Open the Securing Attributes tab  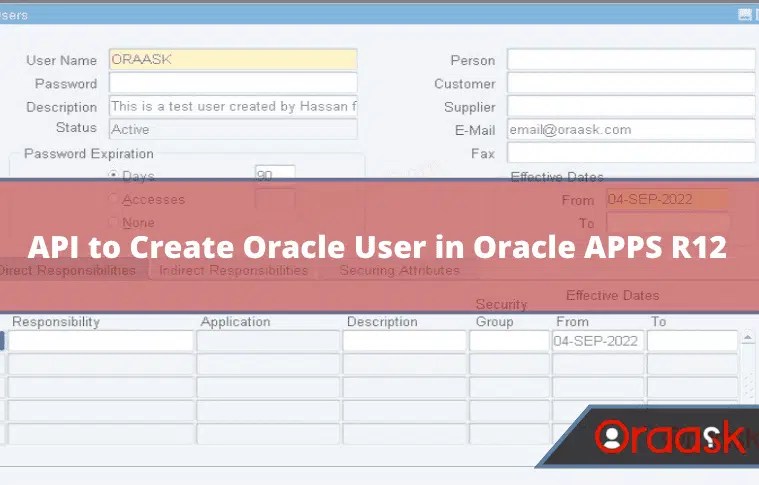point(399,270)
